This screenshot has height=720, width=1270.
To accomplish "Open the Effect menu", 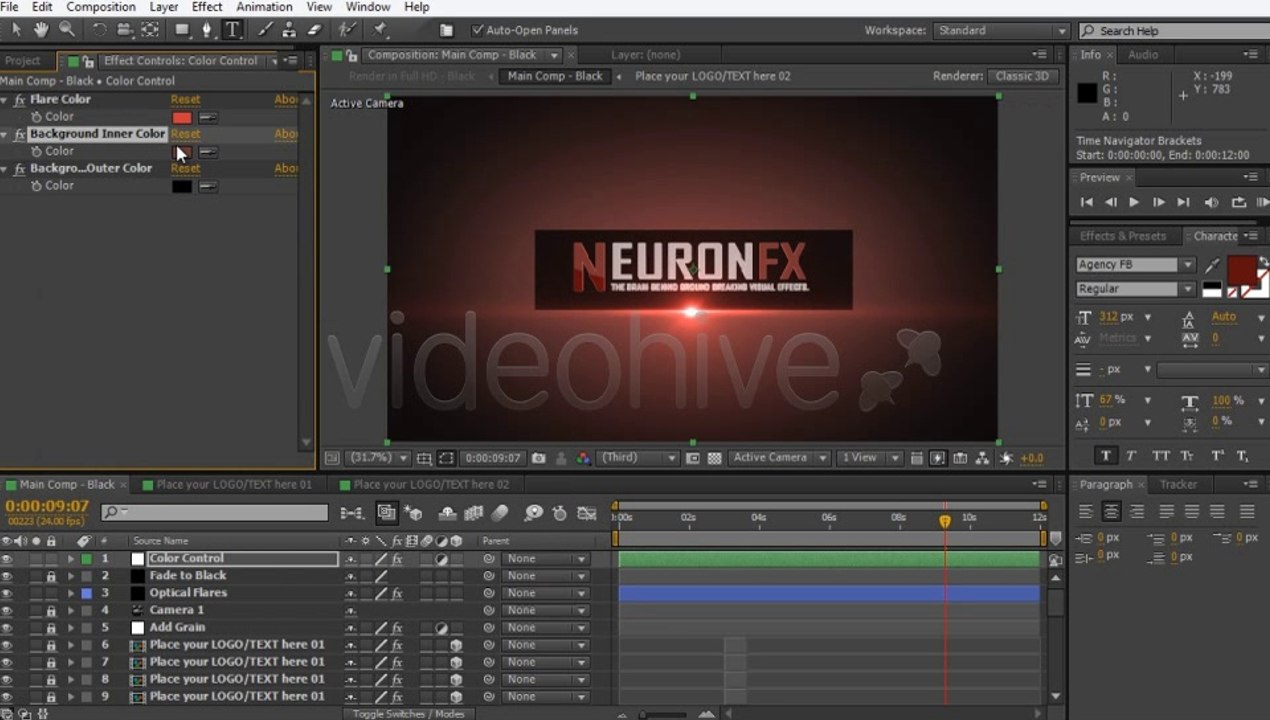I will 207,7.
